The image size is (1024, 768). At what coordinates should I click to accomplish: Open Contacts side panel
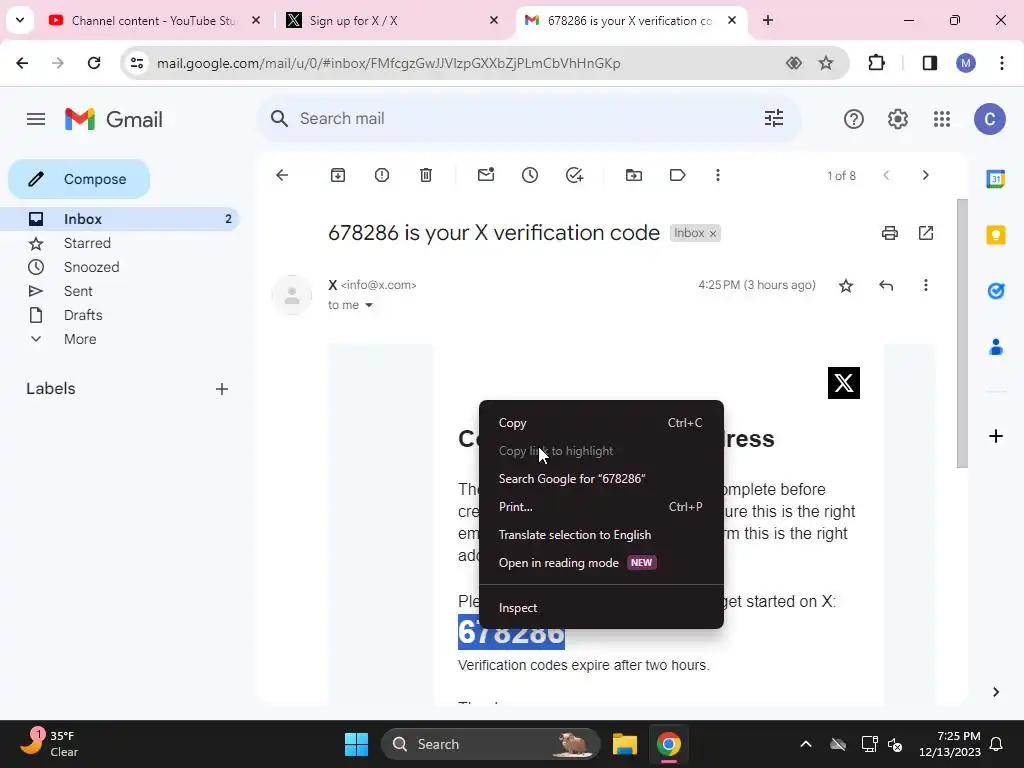pos(995,347)
